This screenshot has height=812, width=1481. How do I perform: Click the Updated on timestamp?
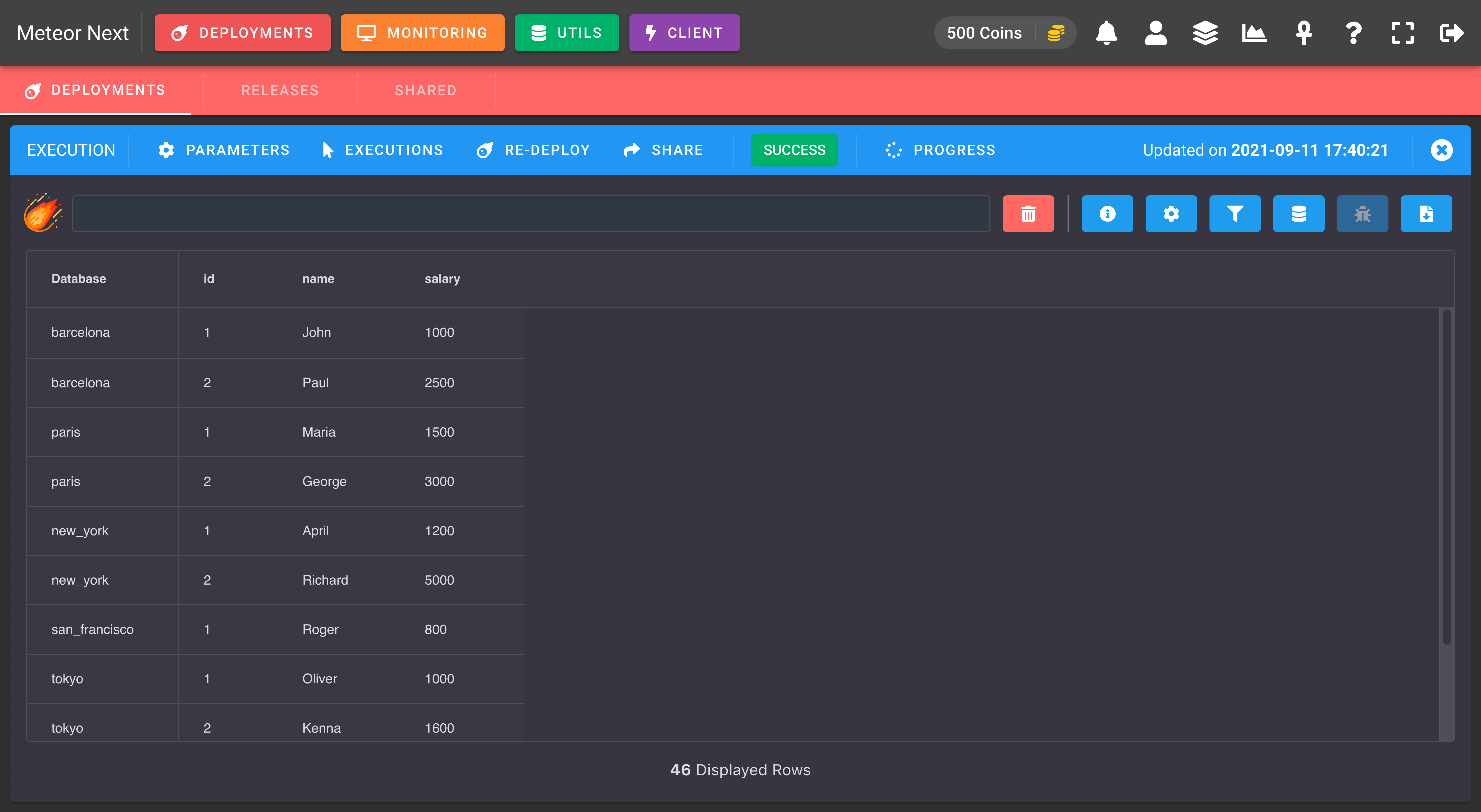pos(1265,150)
